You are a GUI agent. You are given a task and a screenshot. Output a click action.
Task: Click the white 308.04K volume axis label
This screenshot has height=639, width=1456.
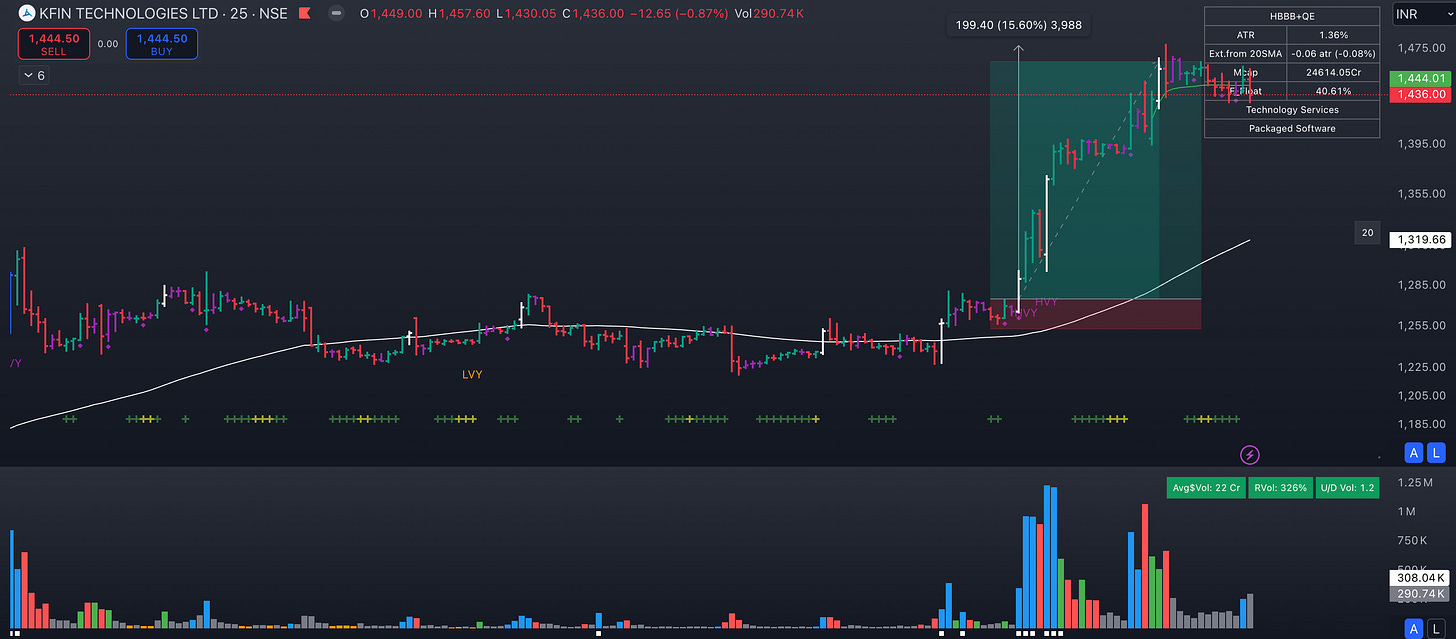1418,578
